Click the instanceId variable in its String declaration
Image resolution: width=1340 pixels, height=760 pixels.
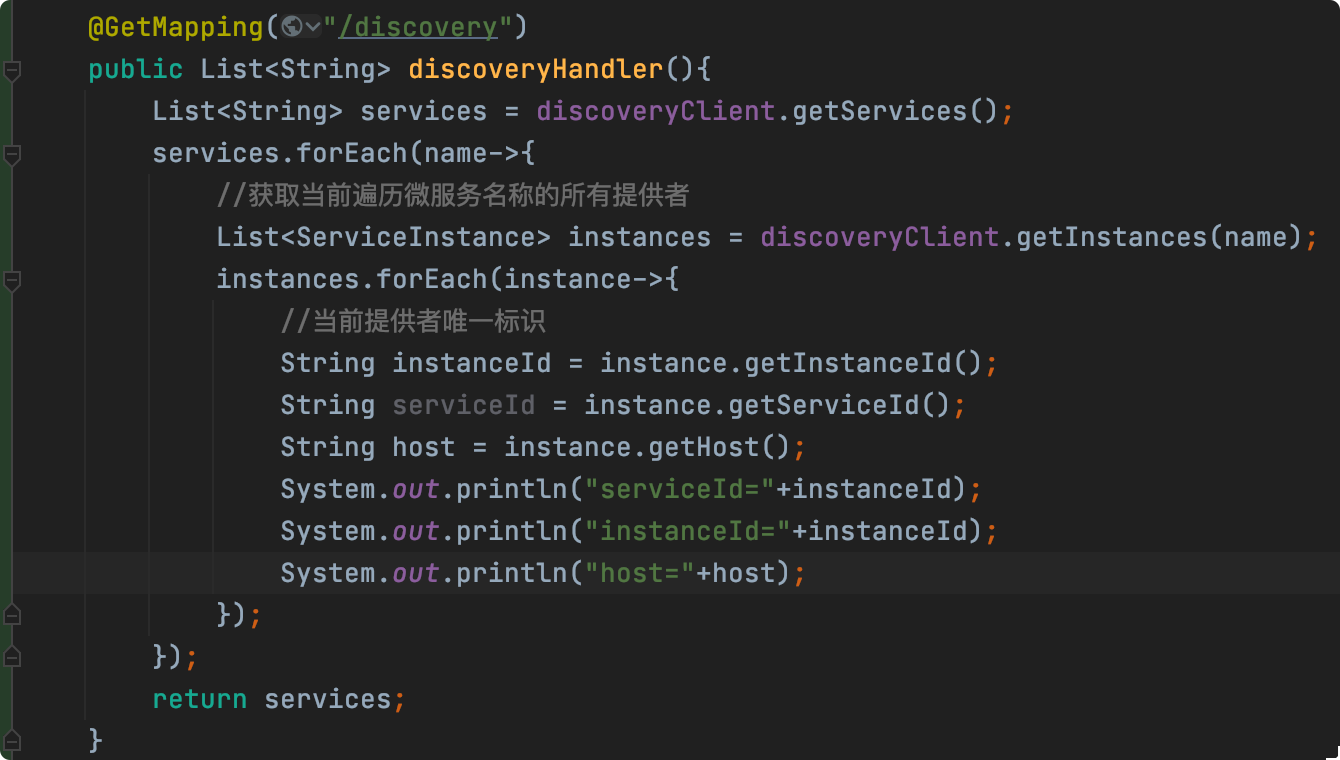coord(472,363)
